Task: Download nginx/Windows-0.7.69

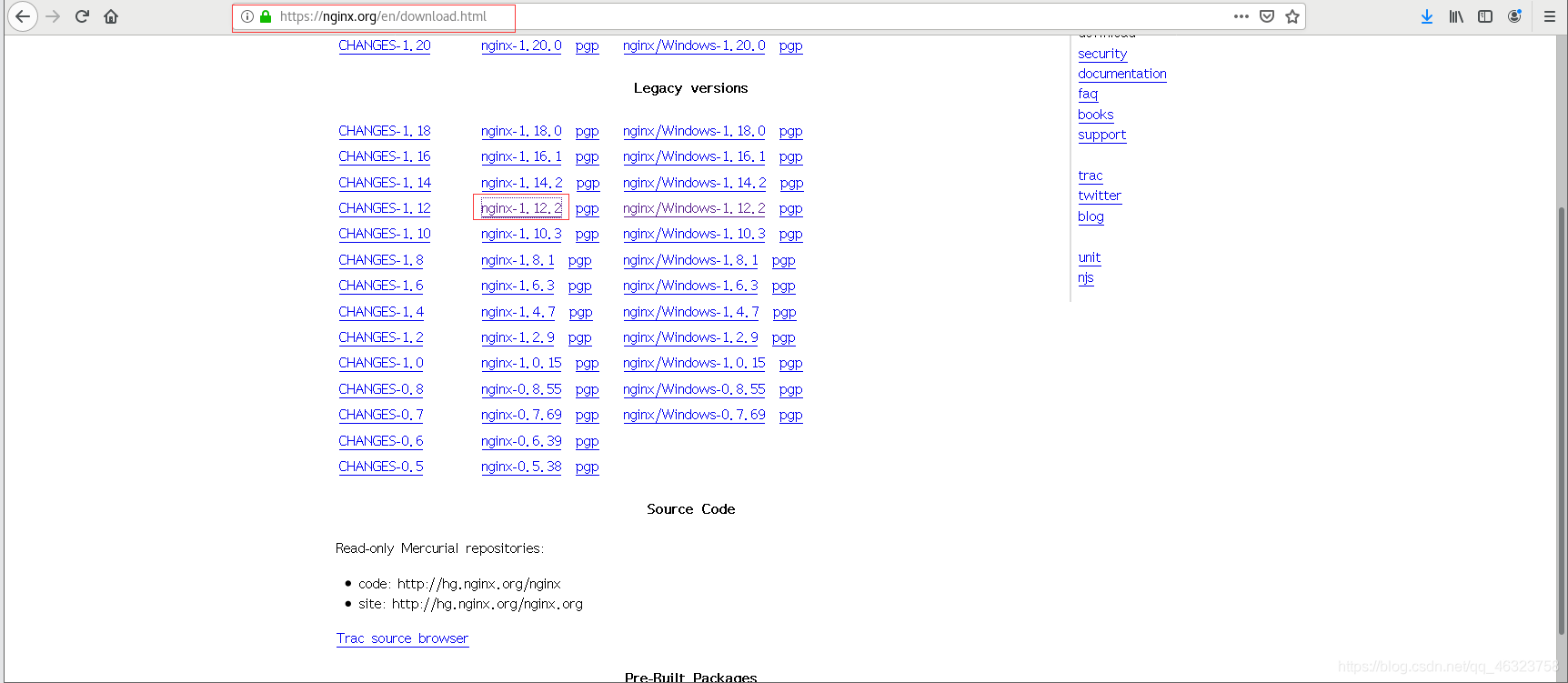Action: tap(694, 415)
